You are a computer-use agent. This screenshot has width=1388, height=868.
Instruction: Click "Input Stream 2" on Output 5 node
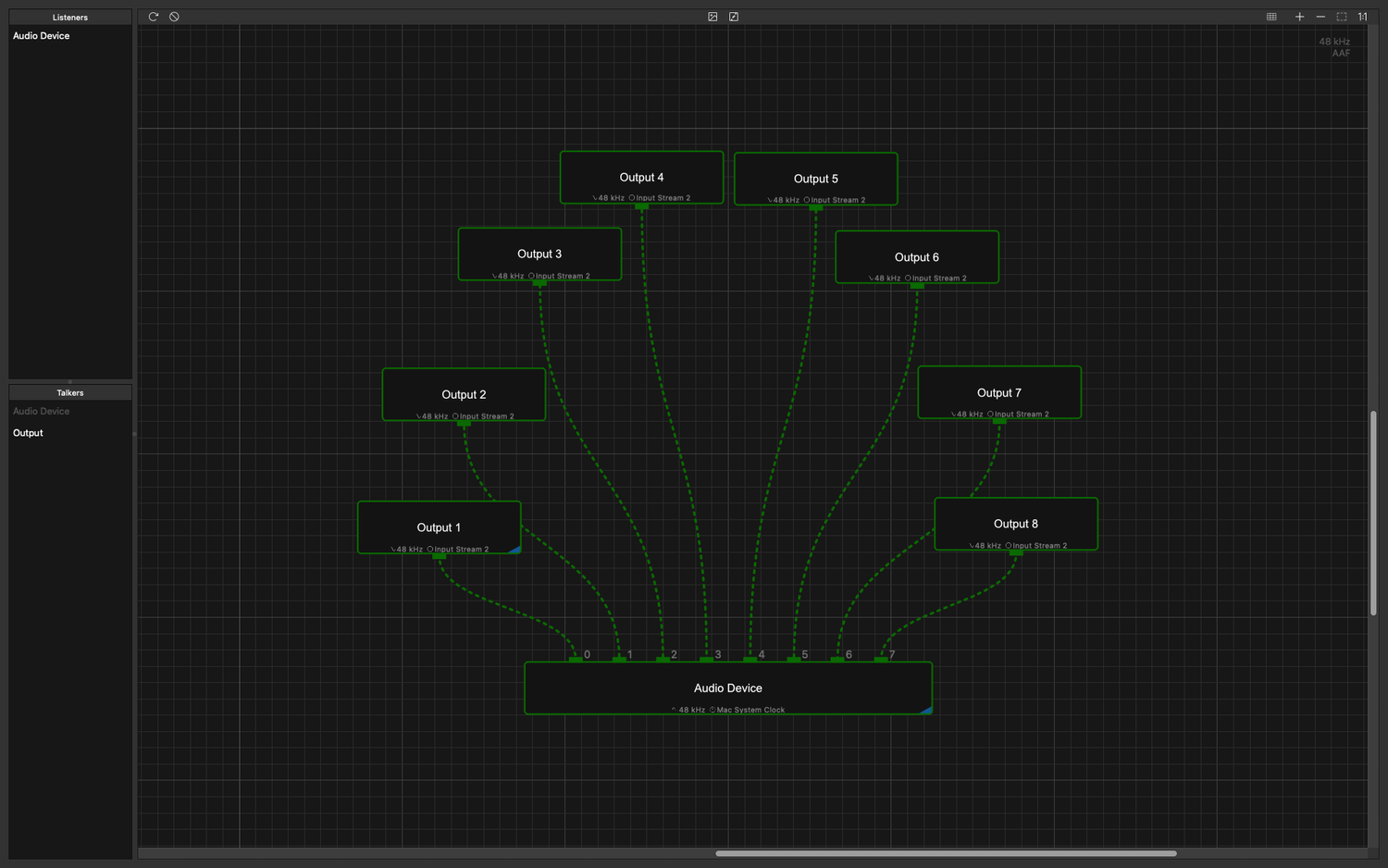point(838,200)
